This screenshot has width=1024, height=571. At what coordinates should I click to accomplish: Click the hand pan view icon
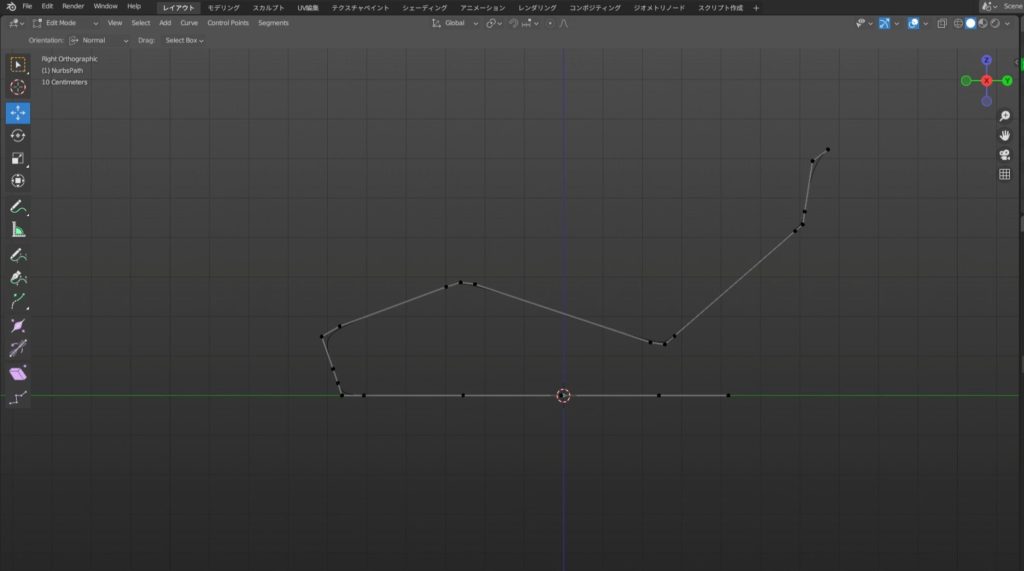tap(1004, 135)
